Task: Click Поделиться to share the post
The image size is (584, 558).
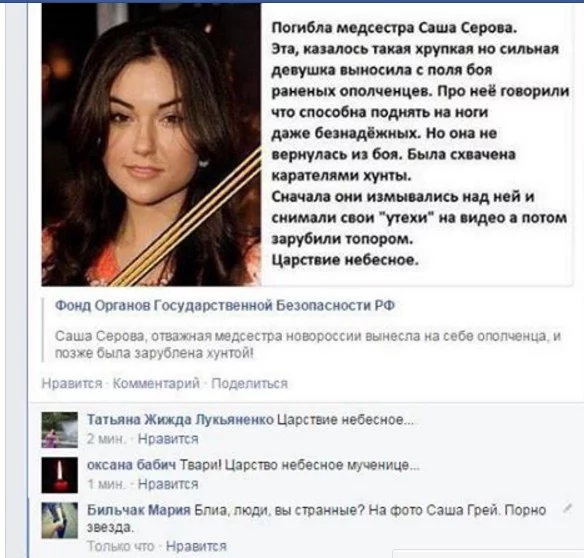Action: click(250, 383)
